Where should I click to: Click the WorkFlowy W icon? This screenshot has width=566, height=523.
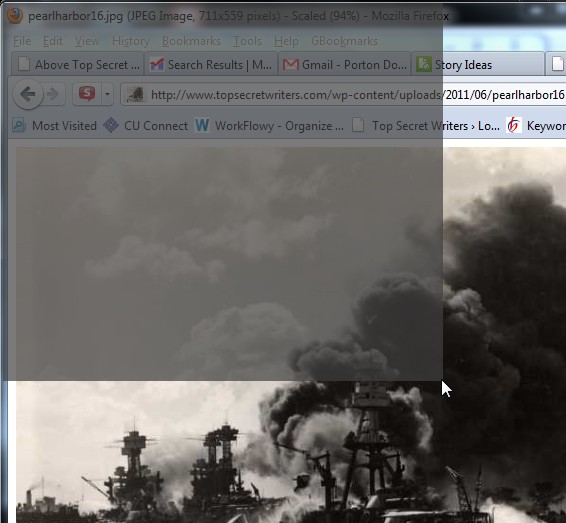(x=202, y=125)
